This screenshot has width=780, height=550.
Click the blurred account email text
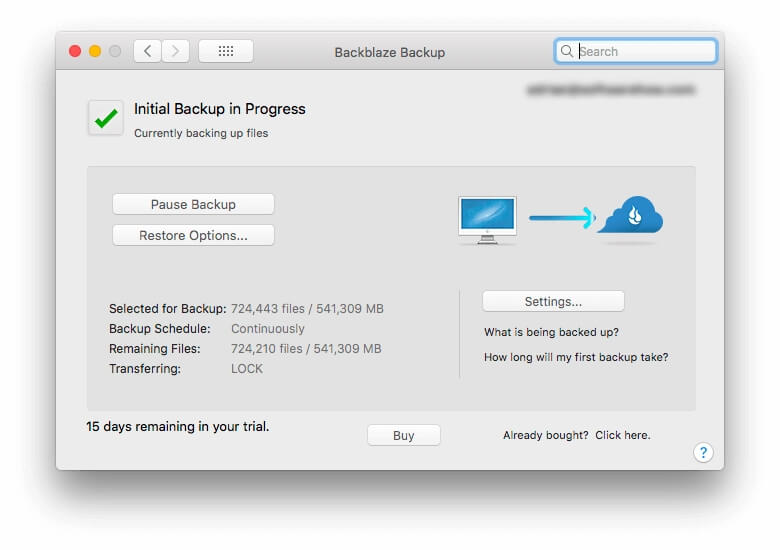click(610, 90)
